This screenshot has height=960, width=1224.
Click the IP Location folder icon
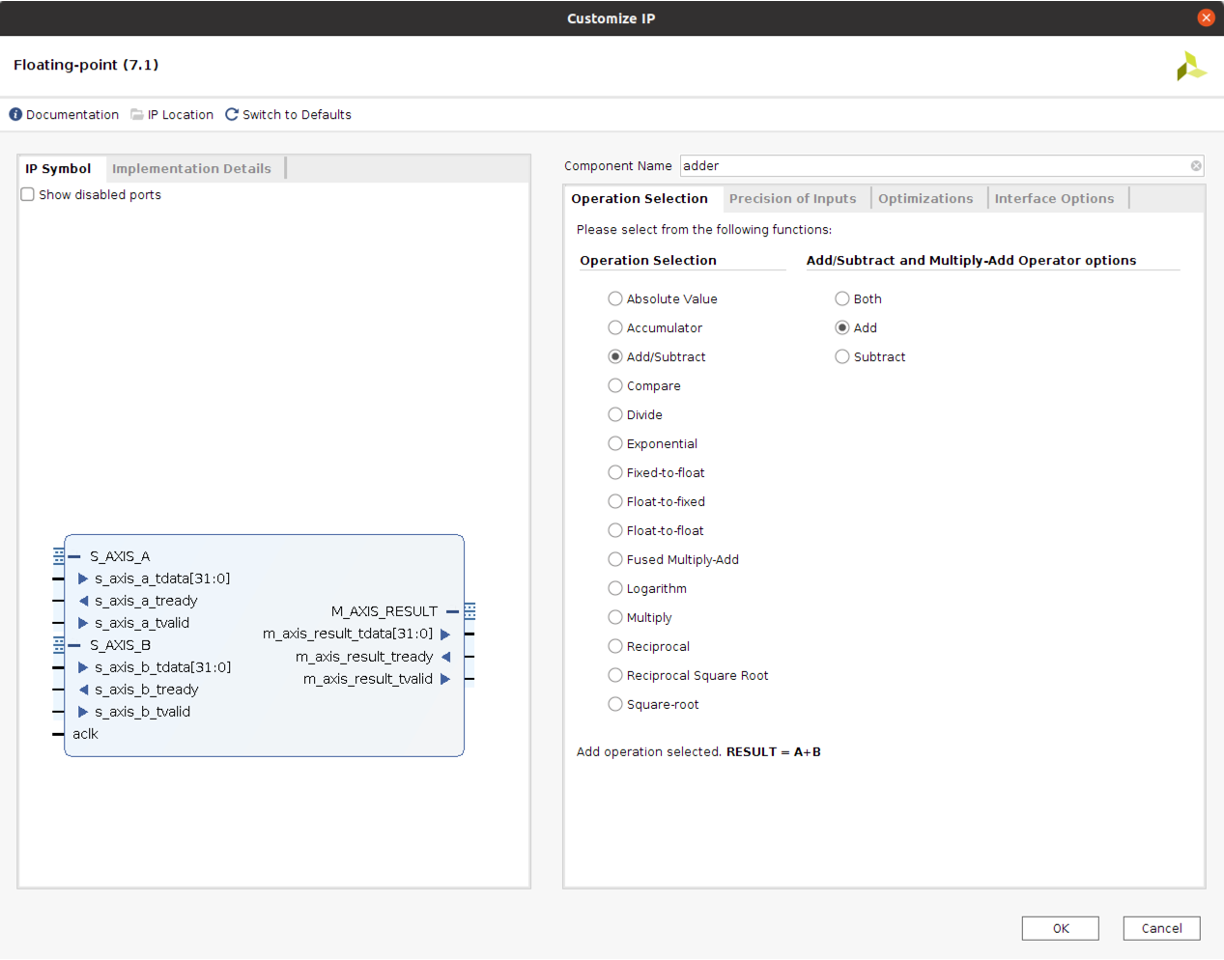(137, 115)
